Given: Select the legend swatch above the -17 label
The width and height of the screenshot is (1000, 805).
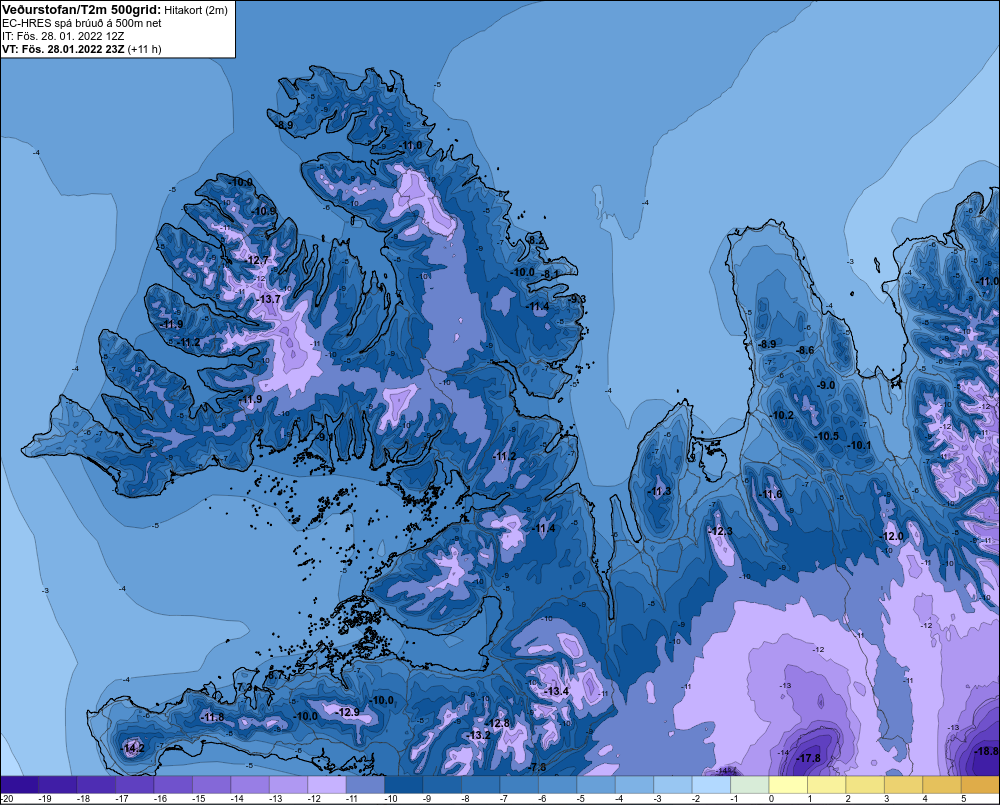Looking at the screenshot, I should (135, 785).
